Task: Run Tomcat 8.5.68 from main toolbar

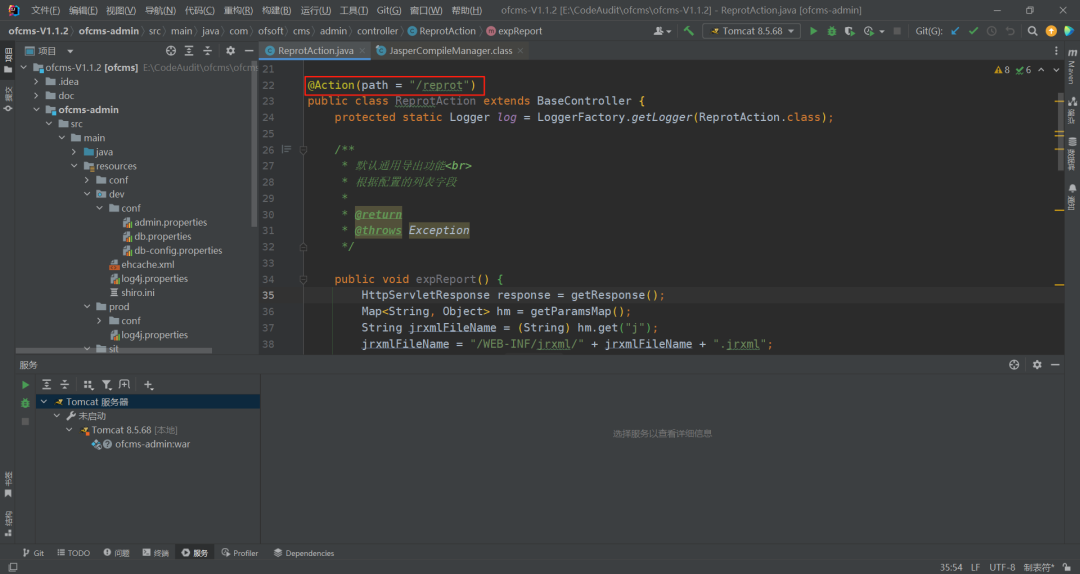Action: [813, 31]
